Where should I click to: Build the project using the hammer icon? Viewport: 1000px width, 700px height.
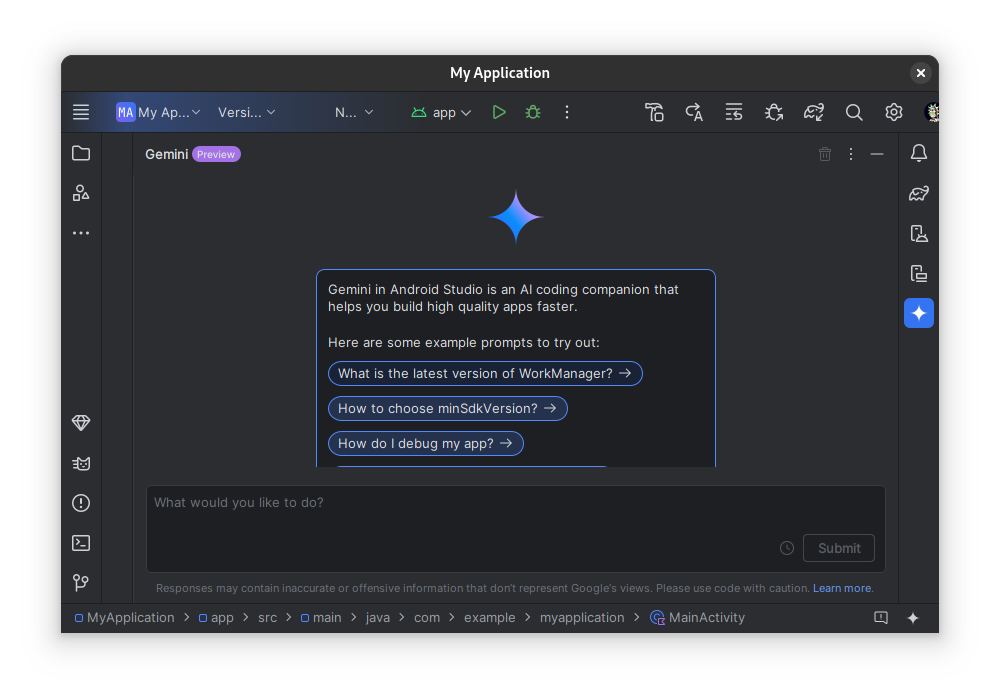coord(654,112)
